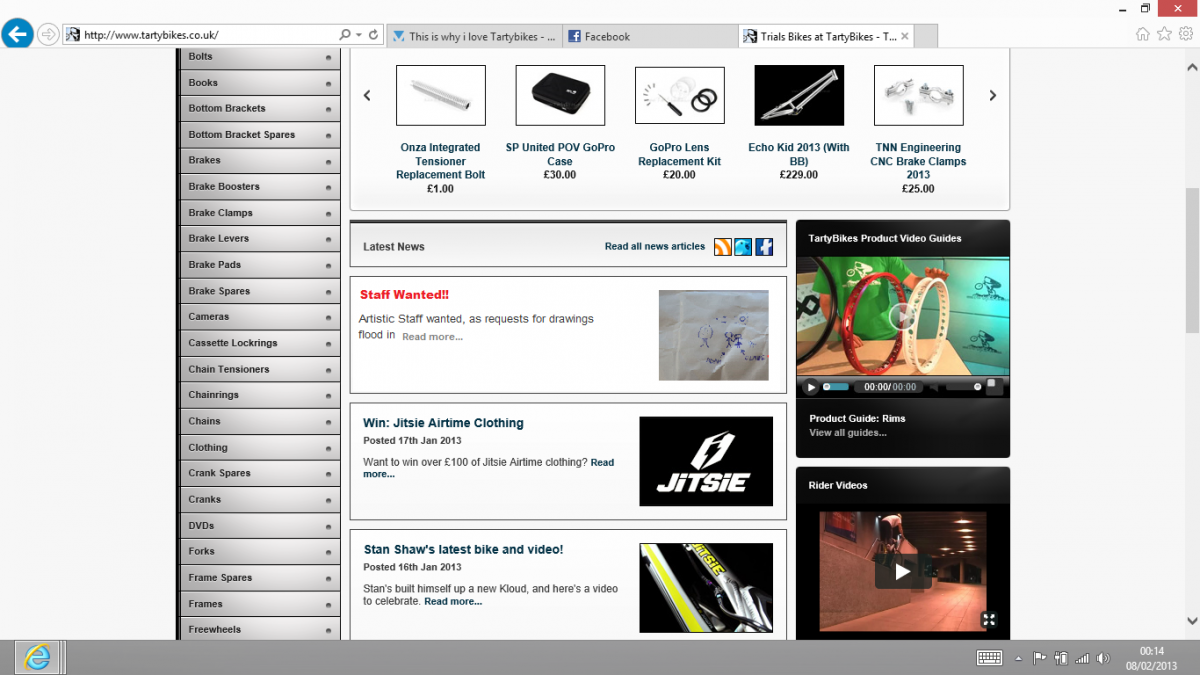Show previous products with carousel left arrow
This screenshot has height=675, width=1200.
pyautogui.click(x=367, y=96)
